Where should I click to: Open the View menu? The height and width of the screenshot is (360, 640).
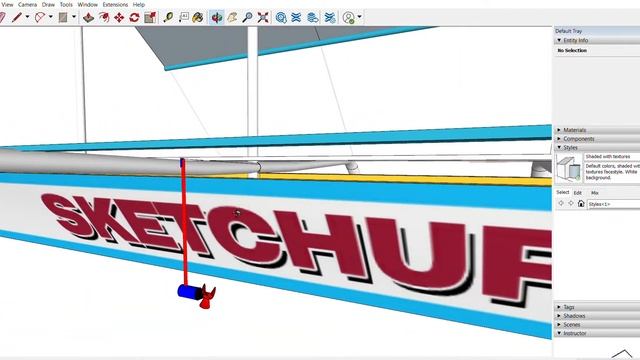[x=7, y=4]
